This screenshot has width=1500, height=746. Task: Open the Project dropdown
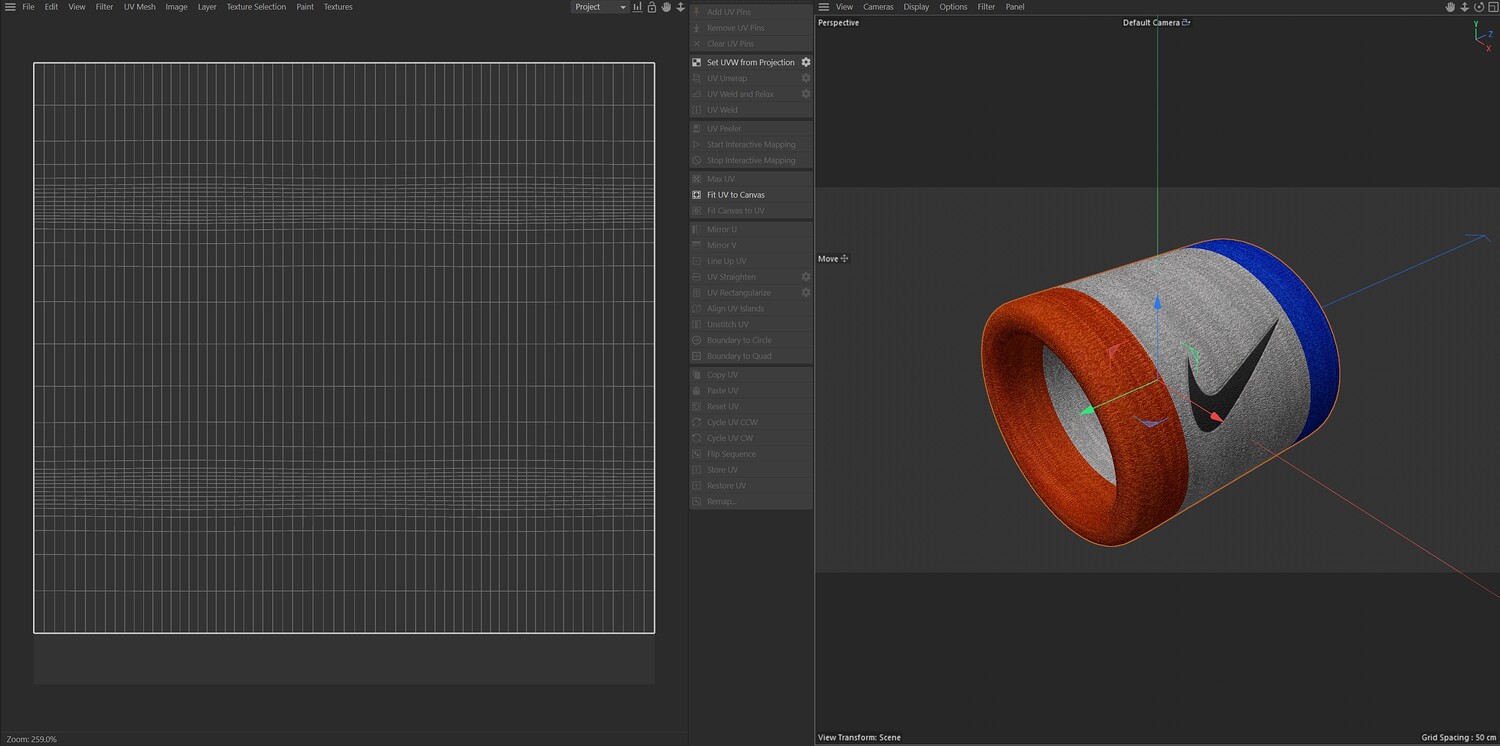coord(600,7)
